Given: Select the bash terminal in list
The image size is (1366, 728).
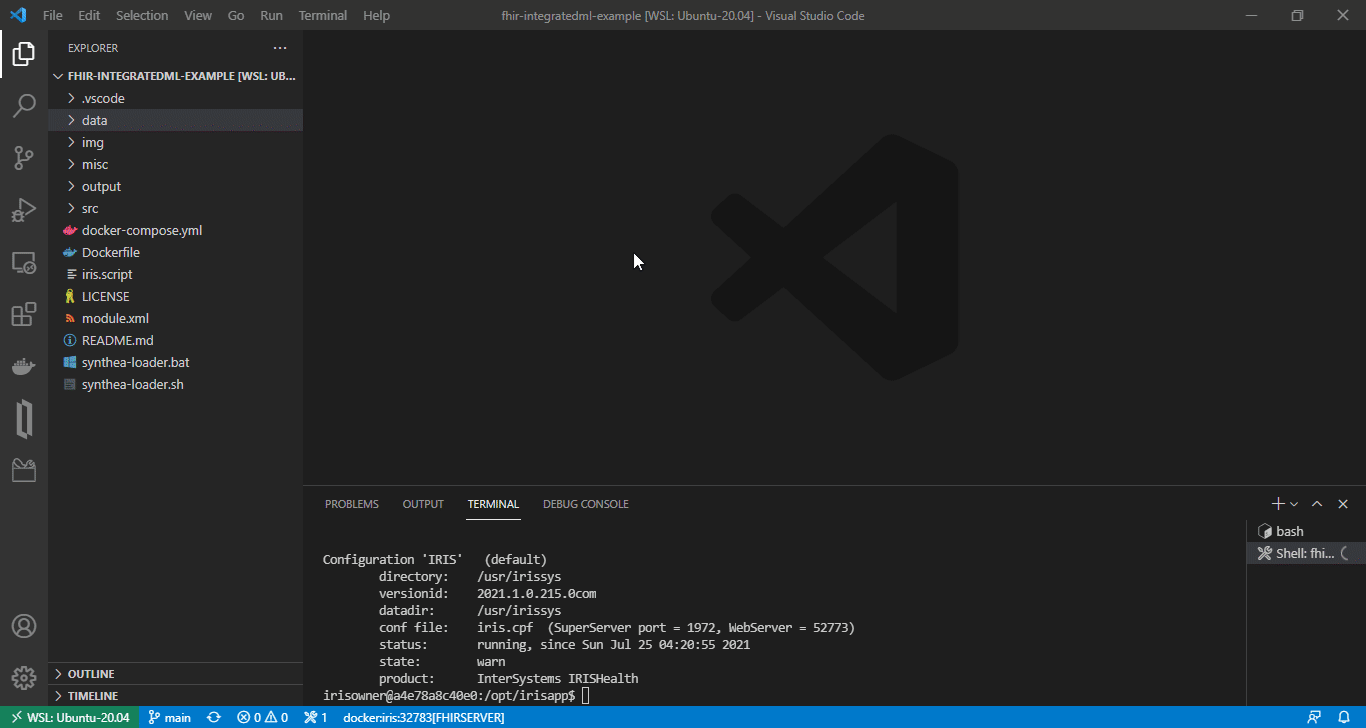Looking at the screenshot, I should (x=1289, y=531).
